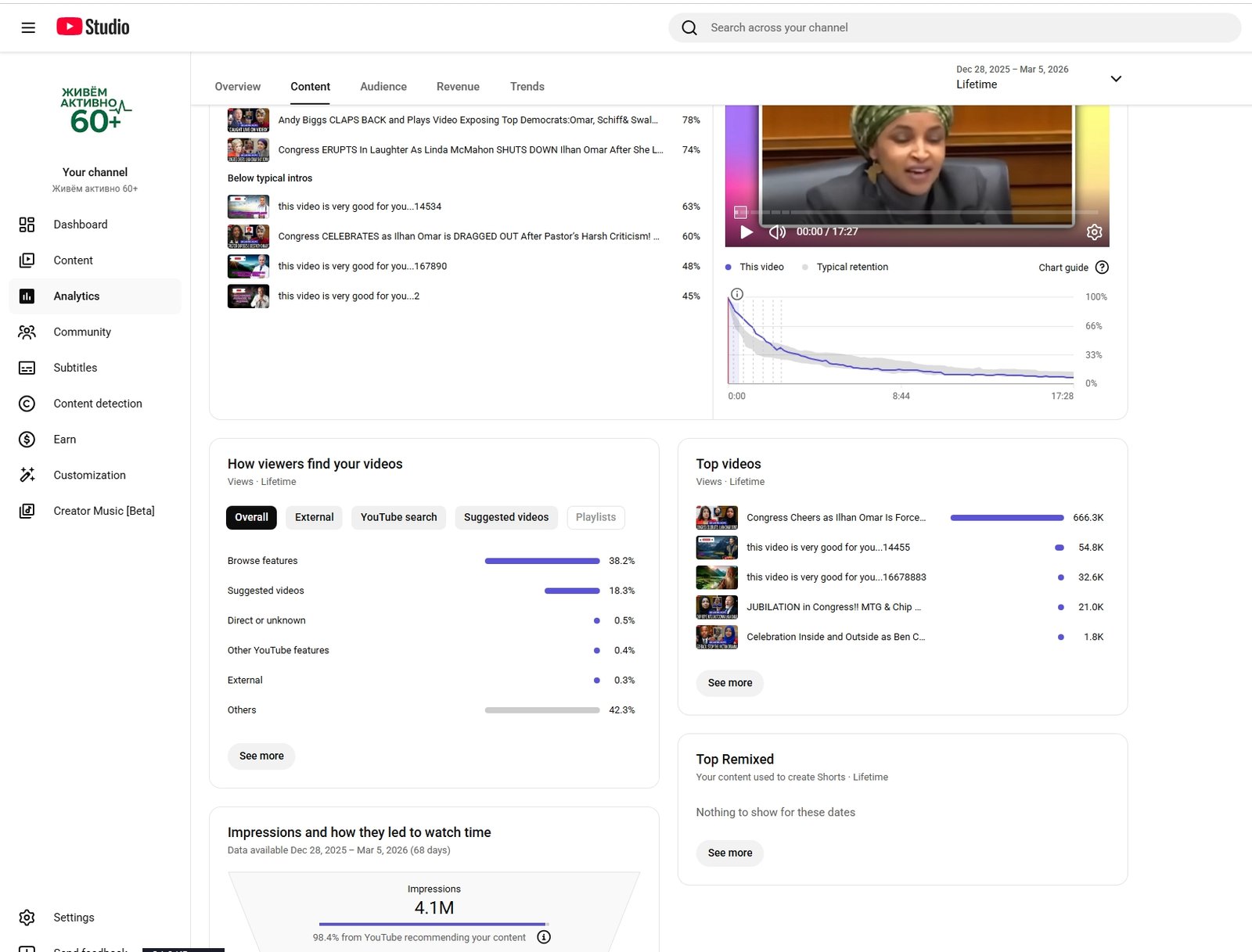
Task: Open the Earn dollar icon
Action: click(x=27, y=440)
